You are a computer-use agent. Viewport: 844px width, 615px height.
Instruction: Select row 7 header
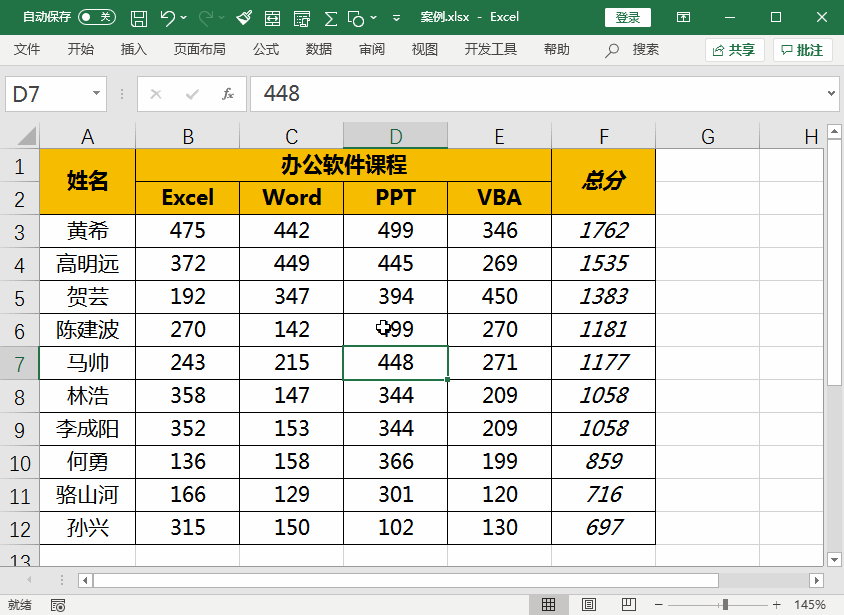pos(19,364)
